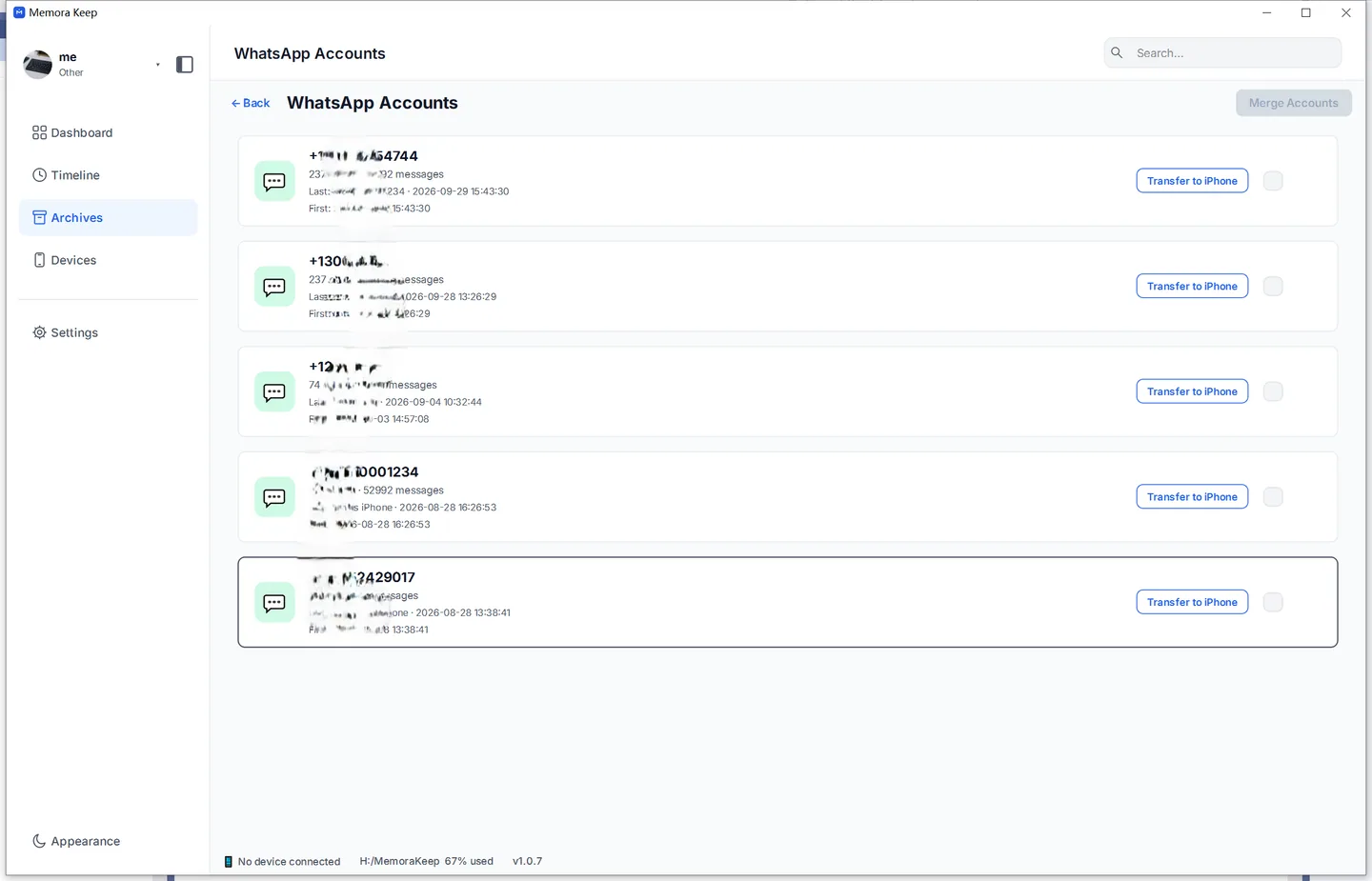Transfer account starting +130 to iPhone
This screenshot has width=1372, height=881.
coord(1192,286)
